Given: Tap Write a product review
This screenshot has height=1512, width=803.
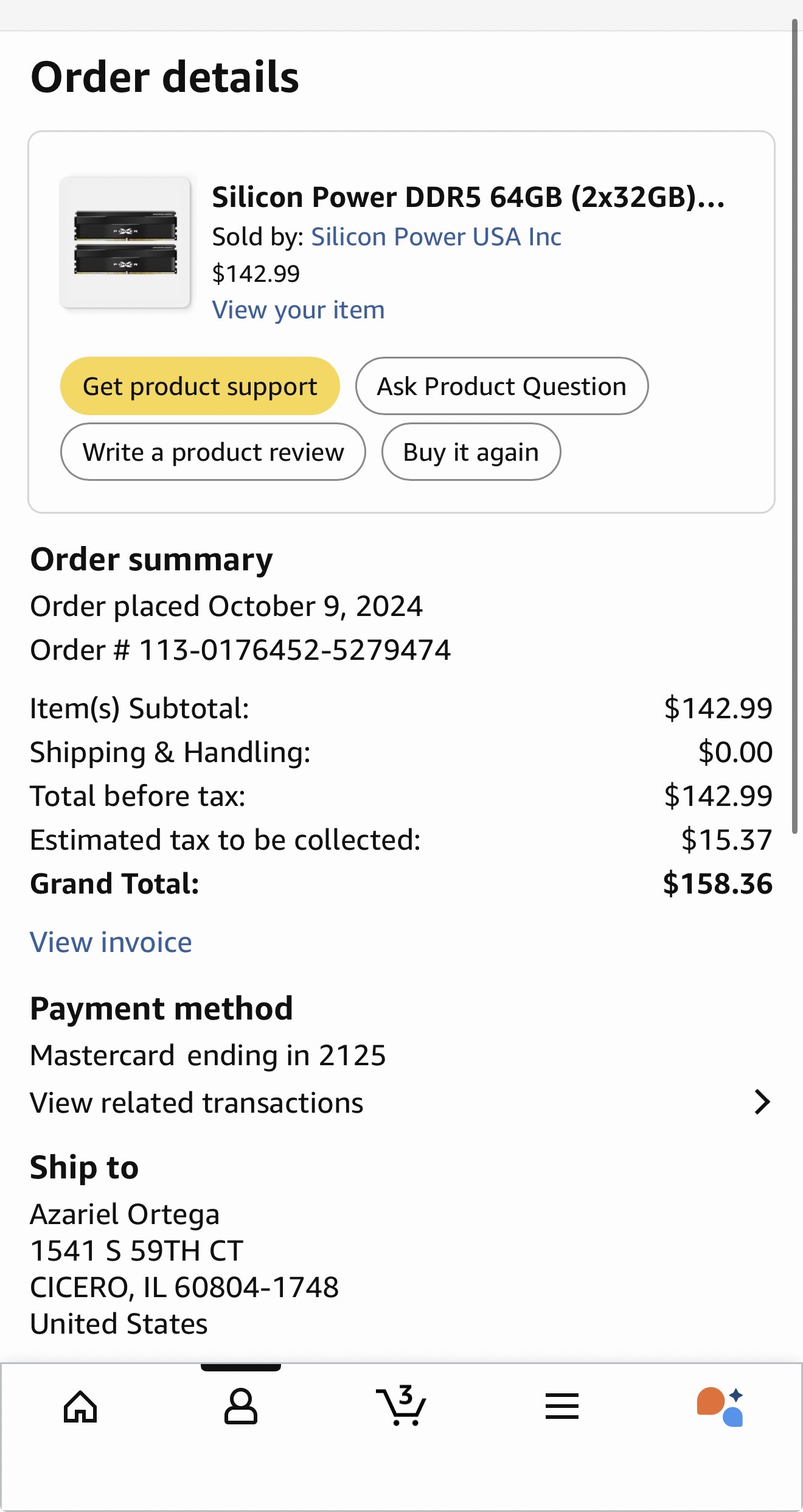Looking at the screenshot, I should [213, 452].
